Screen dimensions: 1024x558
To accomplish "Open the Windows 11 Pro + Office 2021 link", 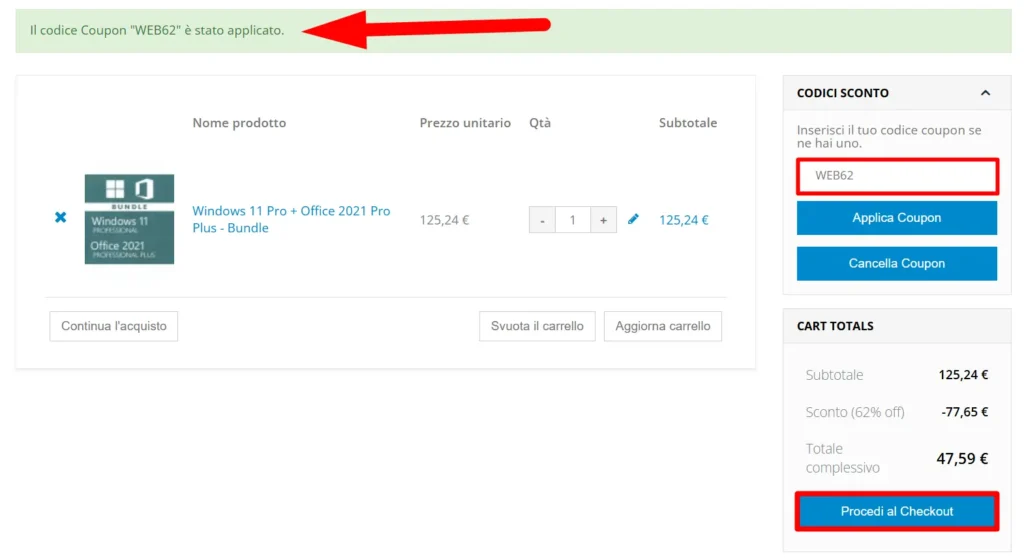I will [291, 219].
